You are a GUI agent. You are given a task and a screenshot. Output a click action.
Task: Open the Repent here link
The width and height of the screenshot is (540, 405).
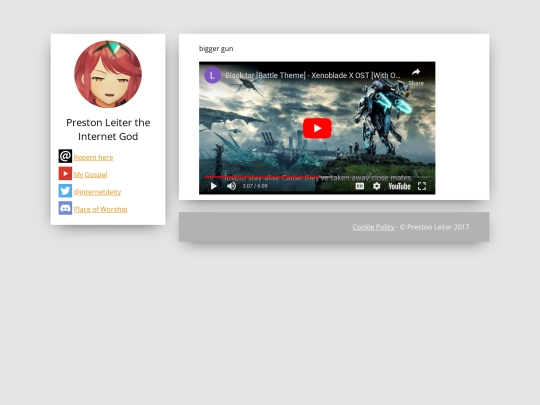pos(93,157)
